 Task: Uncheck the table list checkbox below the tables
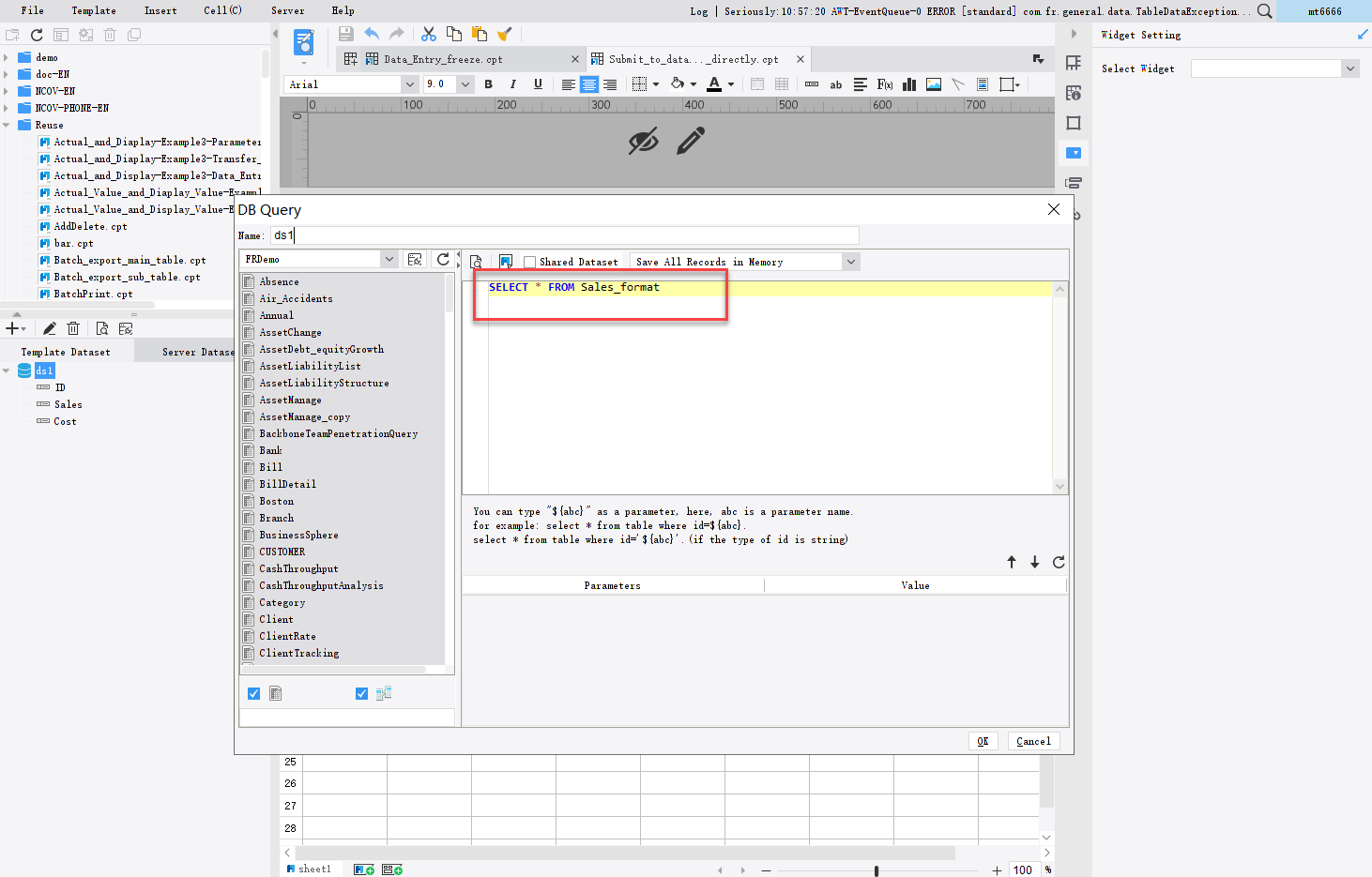(253, 694)
